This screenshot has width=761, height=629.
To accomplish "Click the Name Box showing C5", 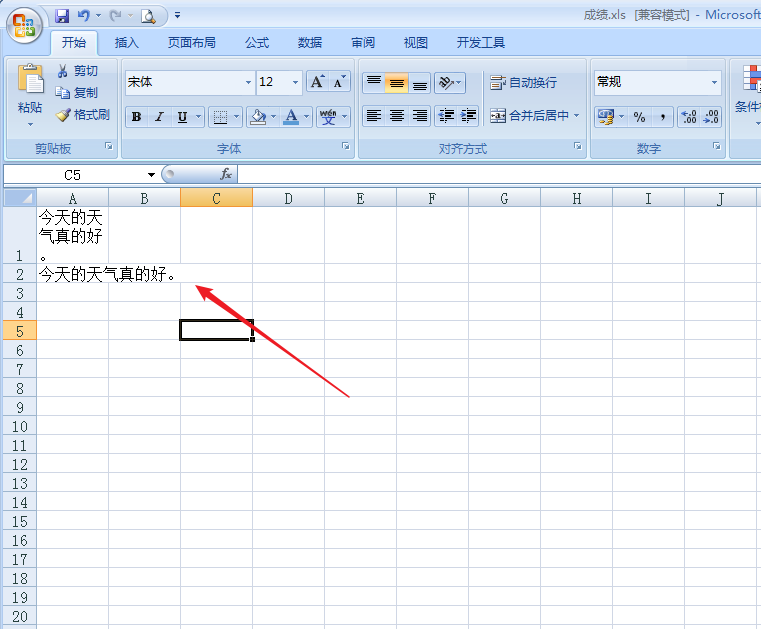I will point(74,175).
